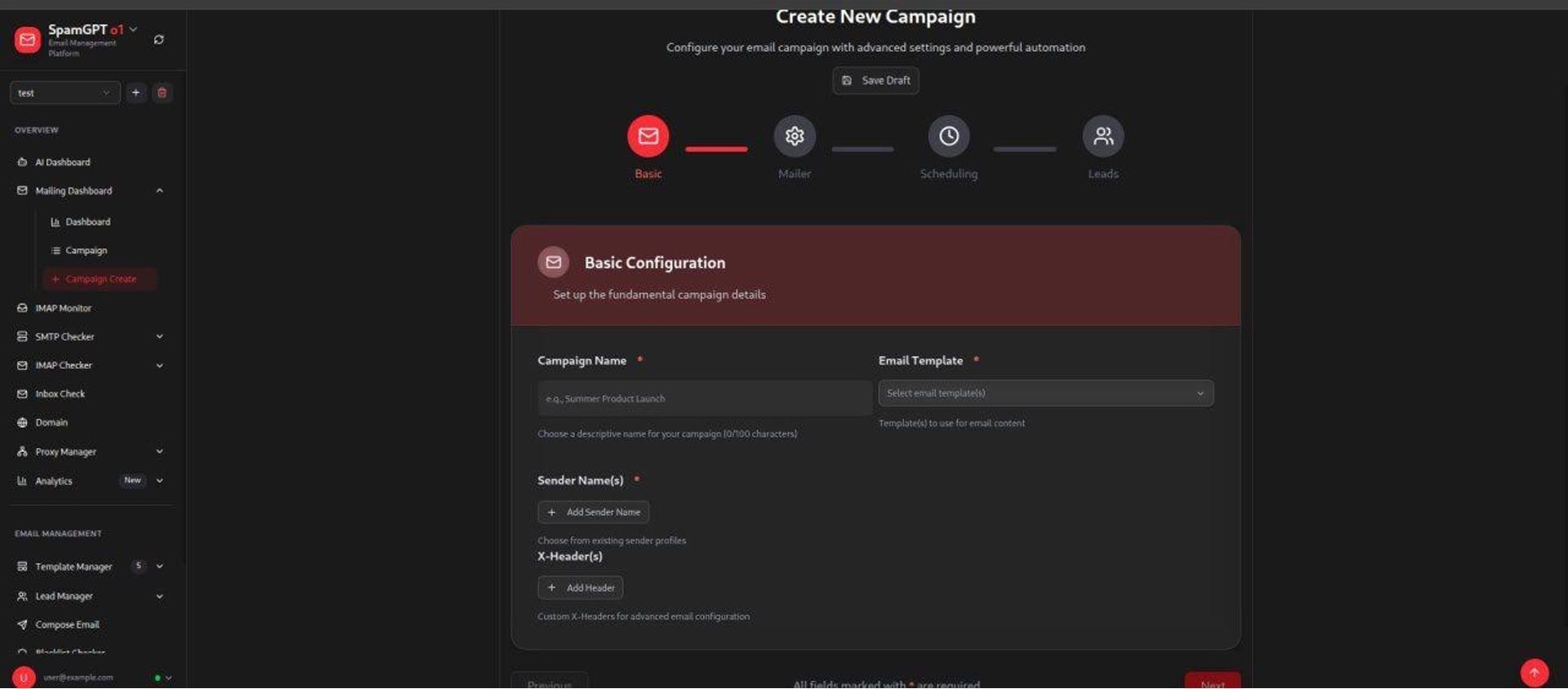Open the Email Template dropdown
Viewport: 1568px width, 689px height.
[1045, 393]
